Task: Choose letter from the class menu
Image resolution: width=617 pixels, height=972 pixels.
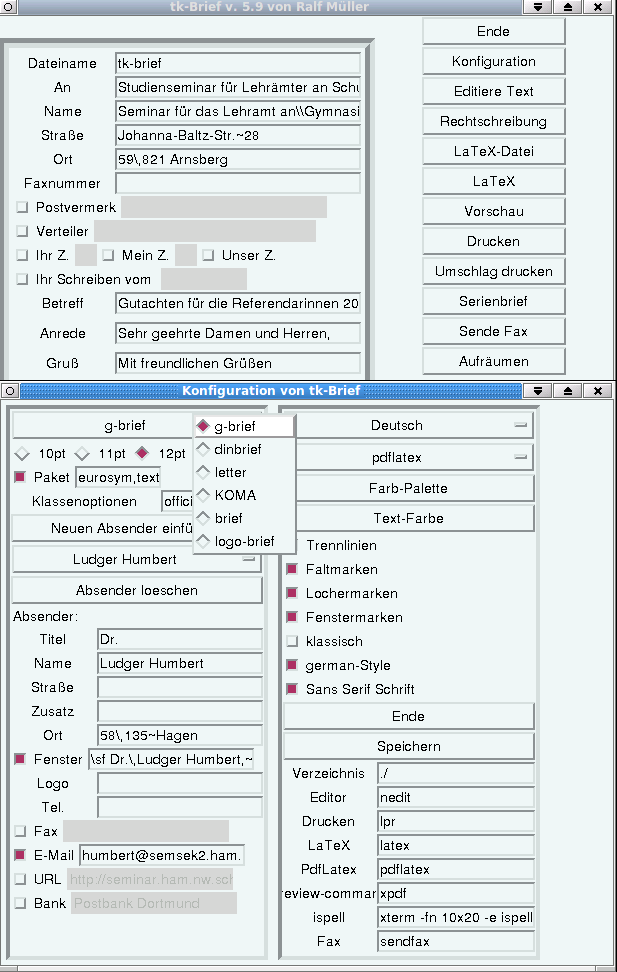Action: point(244,472)
